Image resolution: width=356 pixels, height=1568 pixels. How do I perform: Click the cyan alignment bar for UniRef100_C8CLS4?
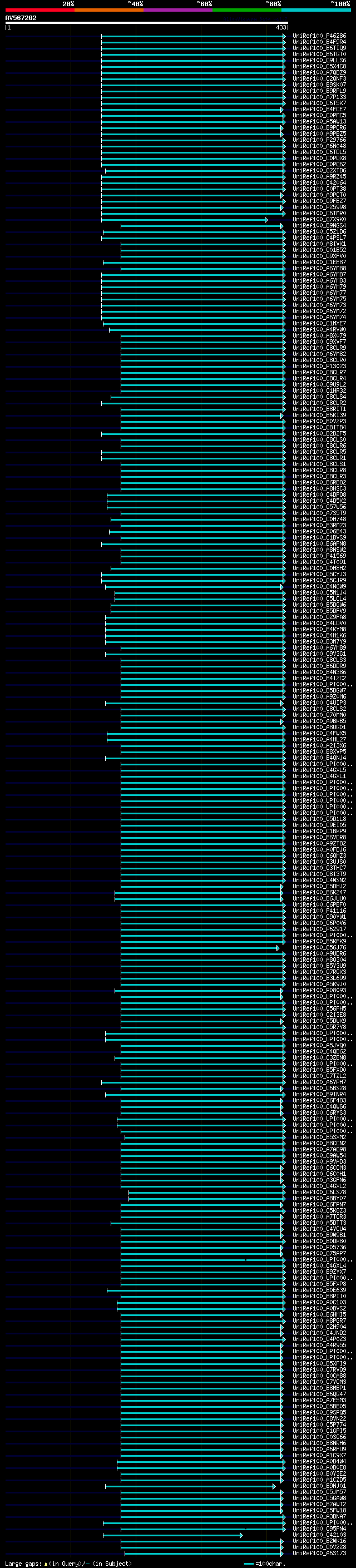pyautogui.click(x=198, y=397)
